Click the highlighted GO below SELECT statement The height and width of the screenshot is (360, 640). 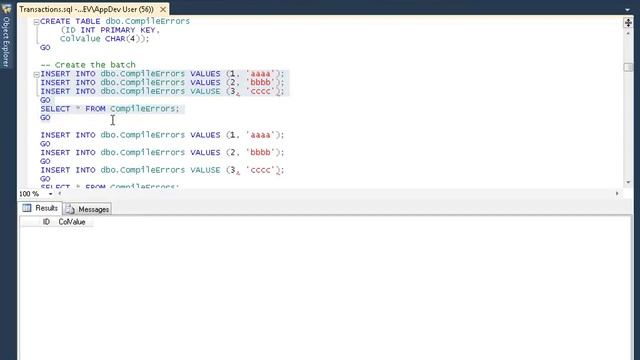pyautogui.click(x=45, y=118)
